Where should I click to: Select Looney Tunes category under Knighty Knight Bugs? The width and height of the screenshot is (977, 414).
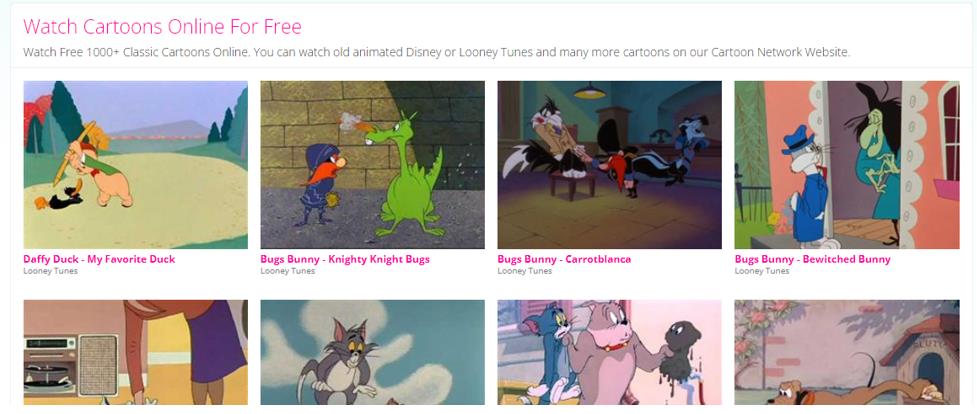[287, 271]
